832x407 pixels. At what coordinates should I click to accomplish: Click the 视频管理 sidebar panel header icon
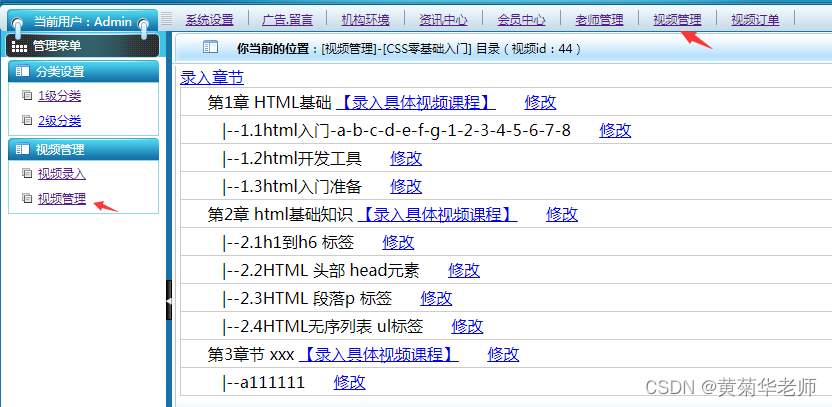point(22,150)
